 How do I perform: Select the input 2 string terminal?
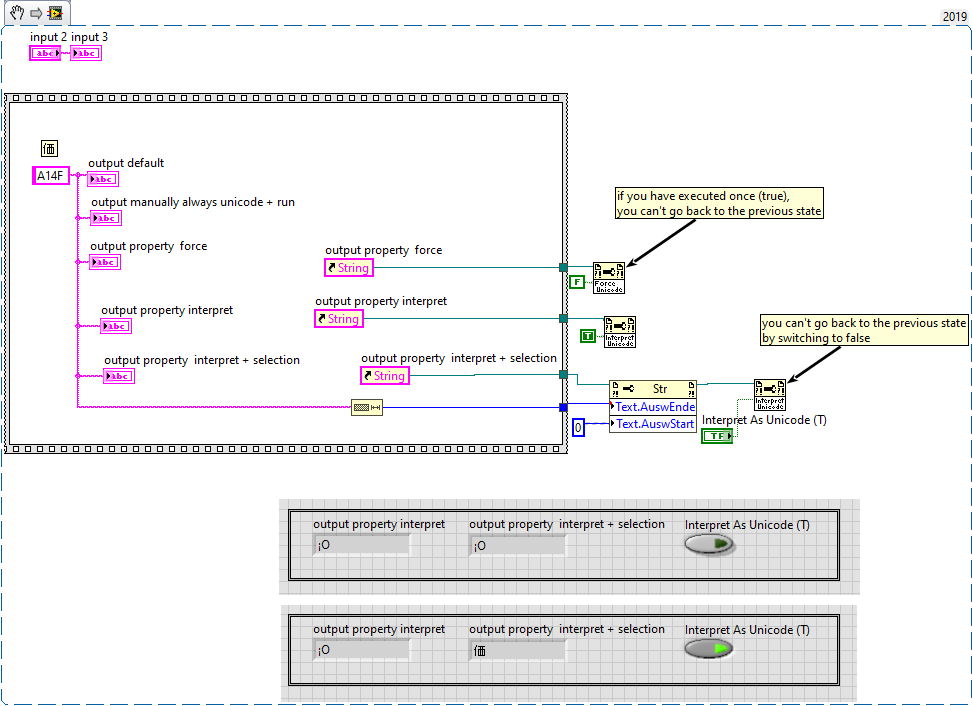point(45,53)
